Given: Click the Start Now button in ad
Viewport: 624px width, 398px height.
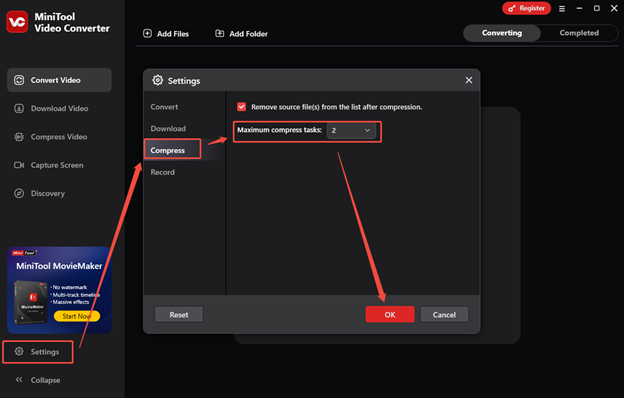Looking at the screenshot, I should coord(76,316).
